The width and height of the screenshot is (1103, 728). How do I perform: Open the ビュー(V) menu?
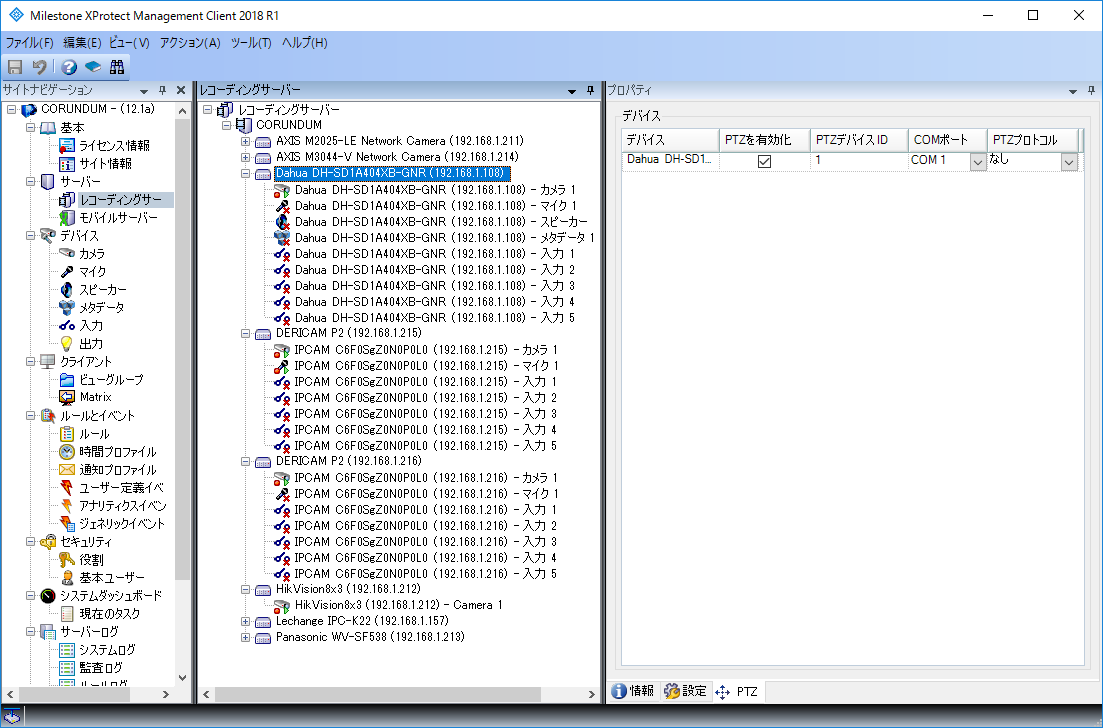click(129, 43)
